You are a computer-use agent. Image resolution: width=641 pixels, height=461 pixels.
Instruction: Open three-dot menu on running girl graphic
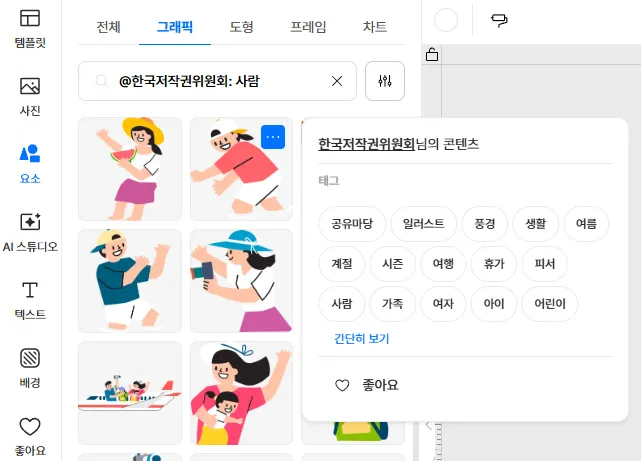pos(273,137)
